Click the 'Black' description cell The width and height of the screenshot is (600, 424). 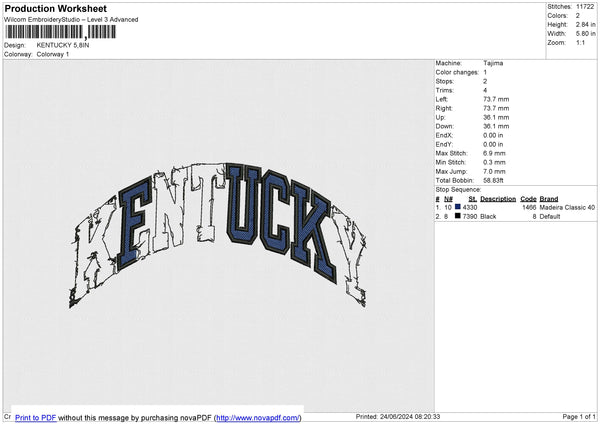click(x=488, y=217)
